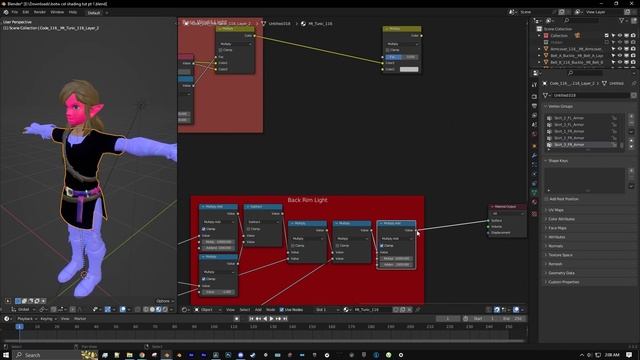Click the pin icon in node editor header
This screenshot has height=360, width=640.
click(418, 310)
